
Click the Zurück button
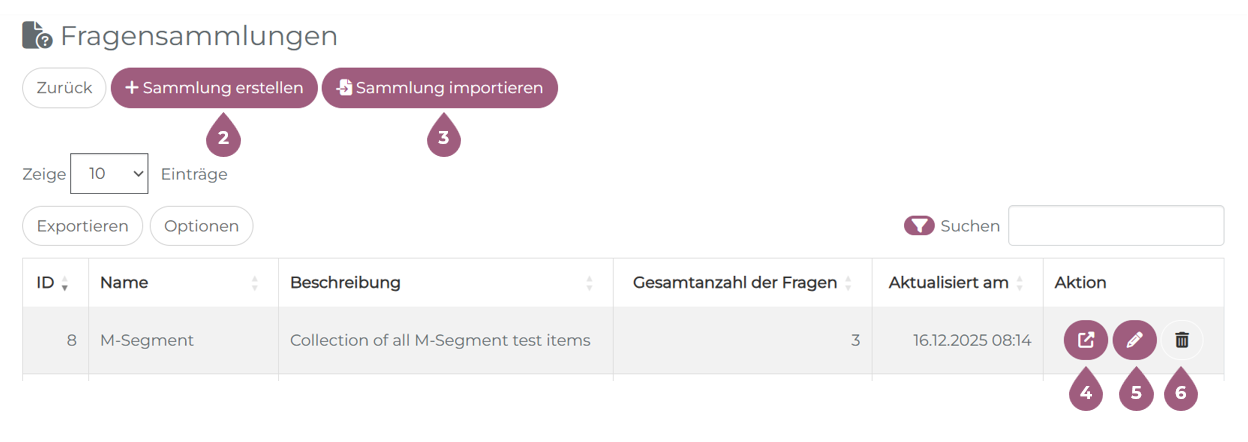(64, 88)
